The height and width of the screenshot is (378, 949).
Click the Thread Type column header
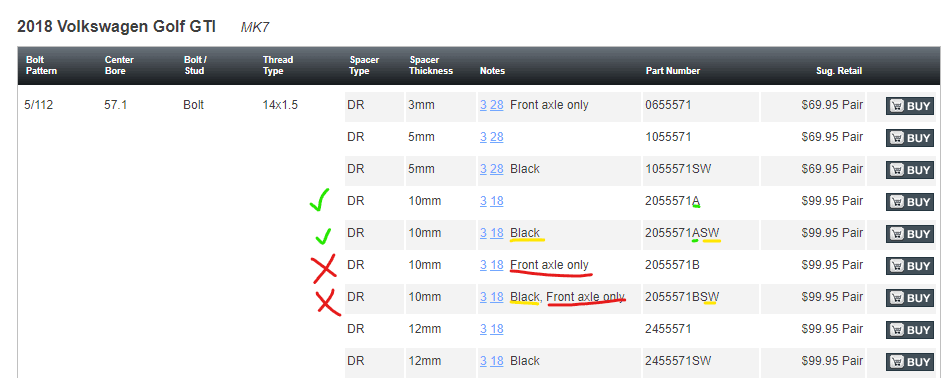(278, 65)
